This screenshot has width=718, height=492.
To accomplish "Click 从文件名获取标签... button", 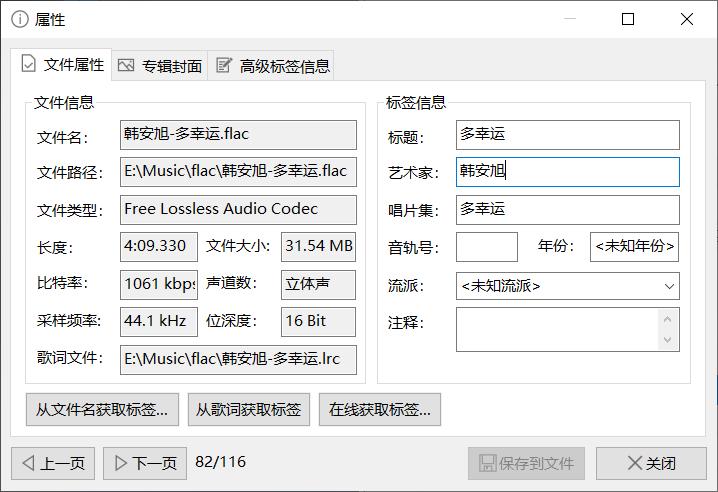I will (x=102, y=409).
